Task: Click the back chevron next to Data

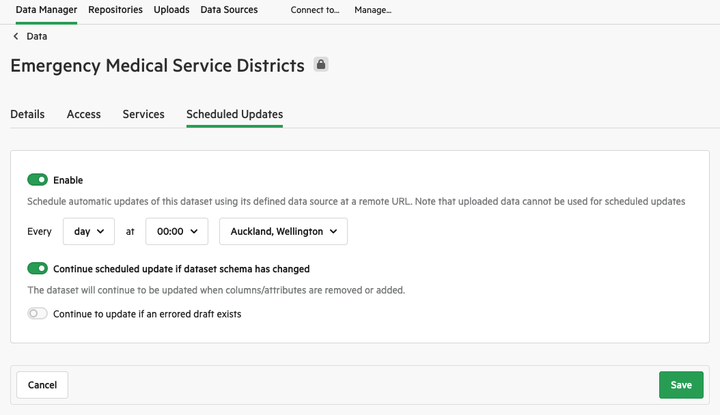Action: click(x=16, y=36)
